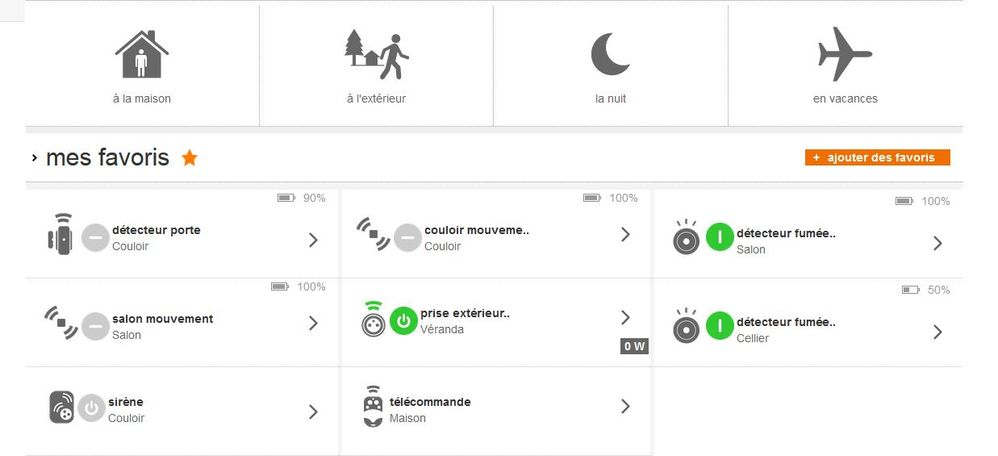Toggle the sirène power button

(92, 408)
